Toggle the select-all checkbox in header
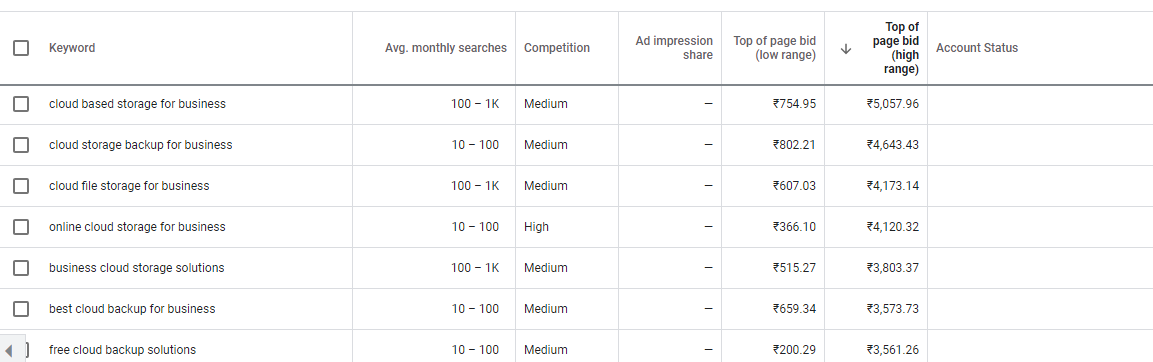The image size is (1153, 362). [x=21, y=48]
